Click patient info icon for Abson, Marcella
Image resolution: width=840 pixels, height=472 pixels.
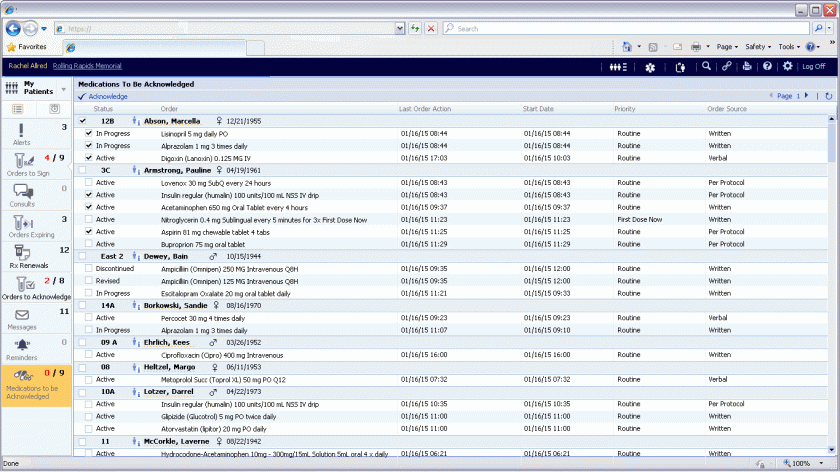[136, 121]
